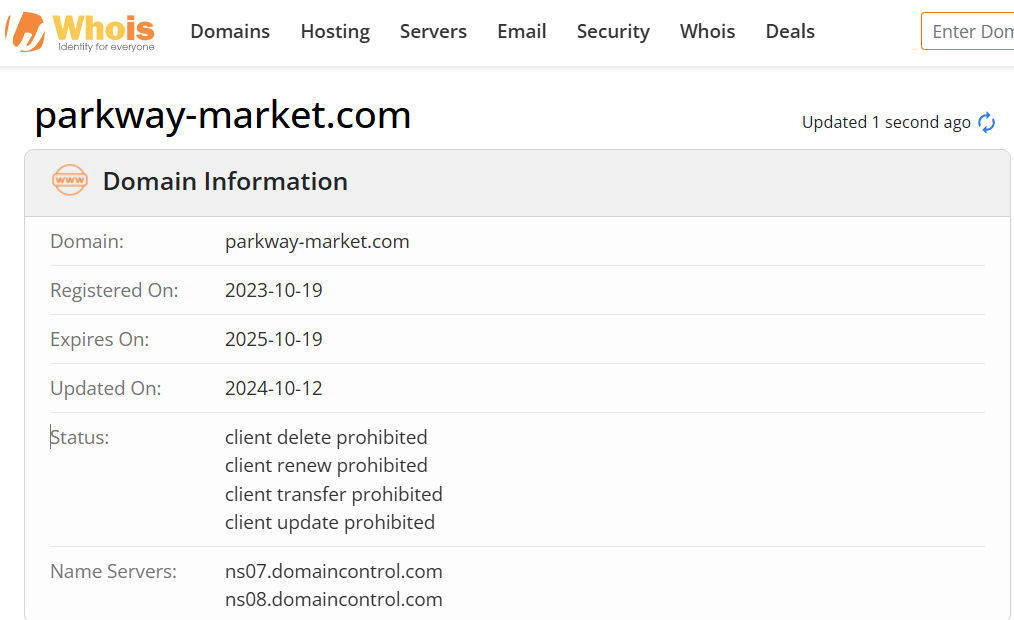Click the client renew prohibited status
The image size is (1014, 620).
click(x=326, y=465)
